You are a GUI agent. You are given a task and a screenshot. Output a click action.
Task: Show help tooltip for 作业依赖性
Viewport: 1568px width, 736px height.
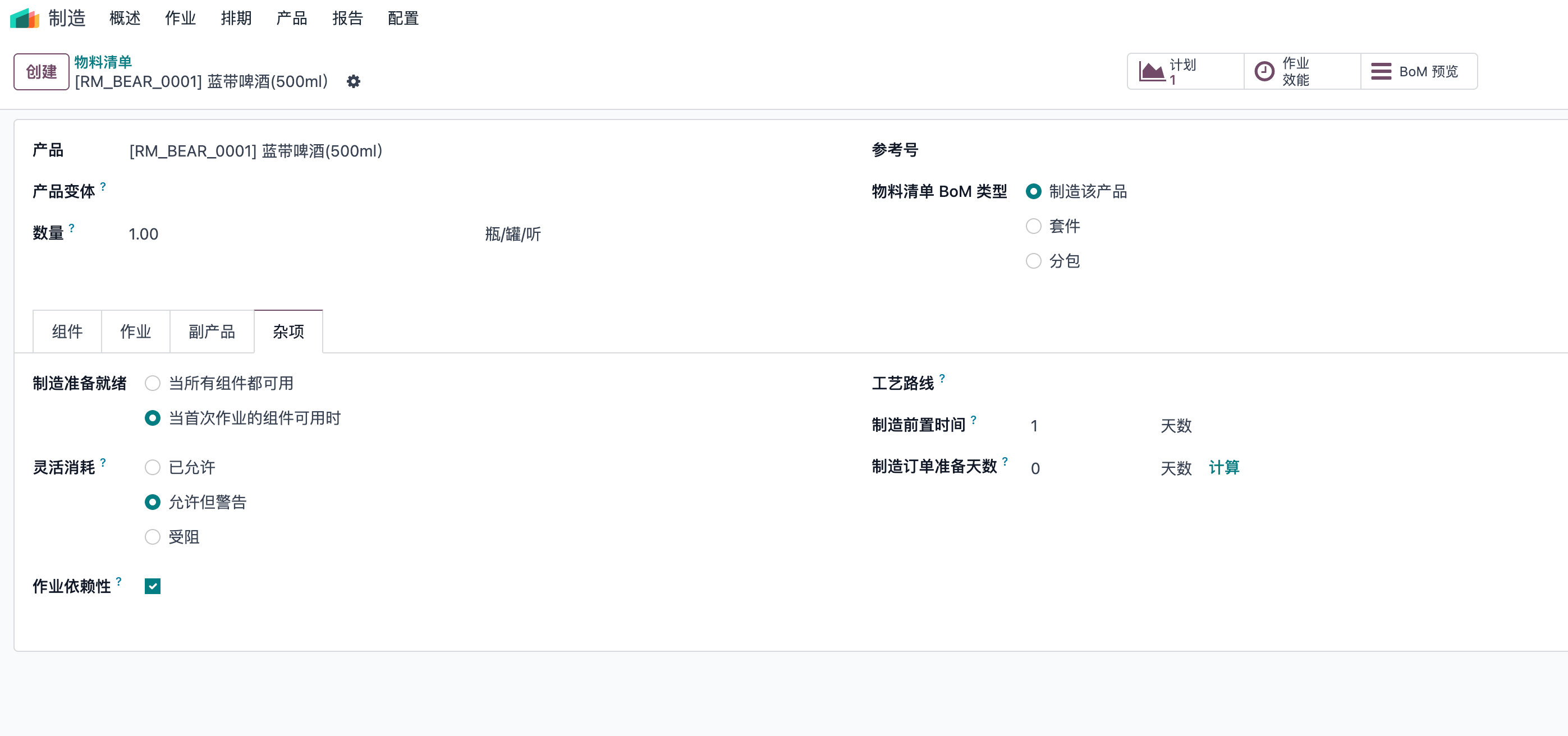(119, 582)
